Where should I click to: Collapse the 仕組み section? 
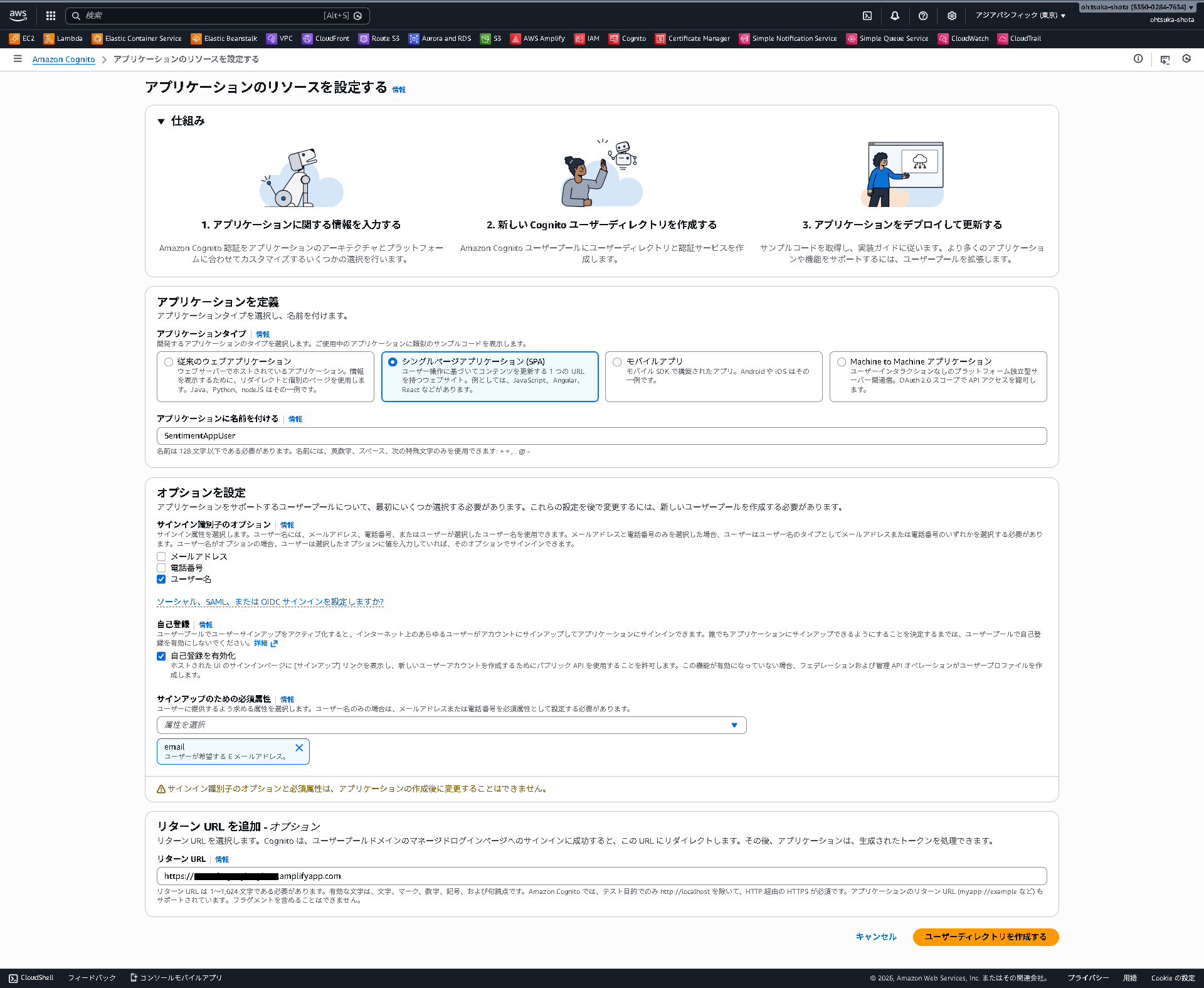coord(162,121)
